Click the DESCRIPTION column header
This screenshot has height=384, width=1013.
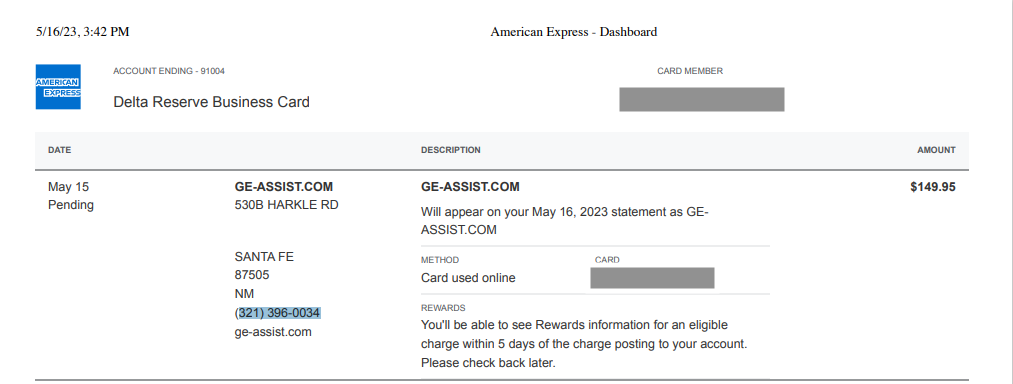[x=450, y=150]
